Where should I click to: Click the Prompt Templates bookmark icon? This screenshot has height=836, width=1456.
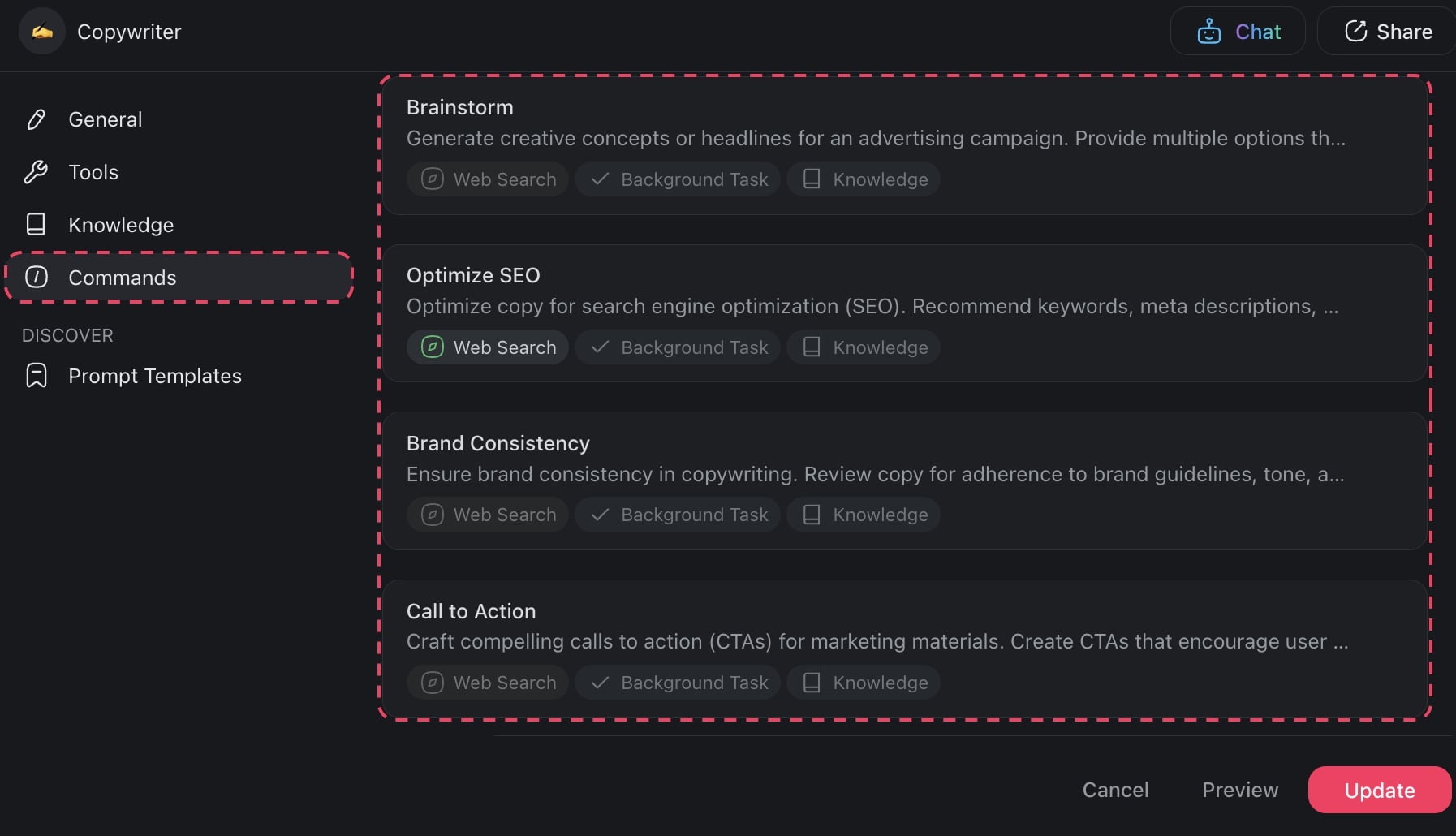(37, 376)
